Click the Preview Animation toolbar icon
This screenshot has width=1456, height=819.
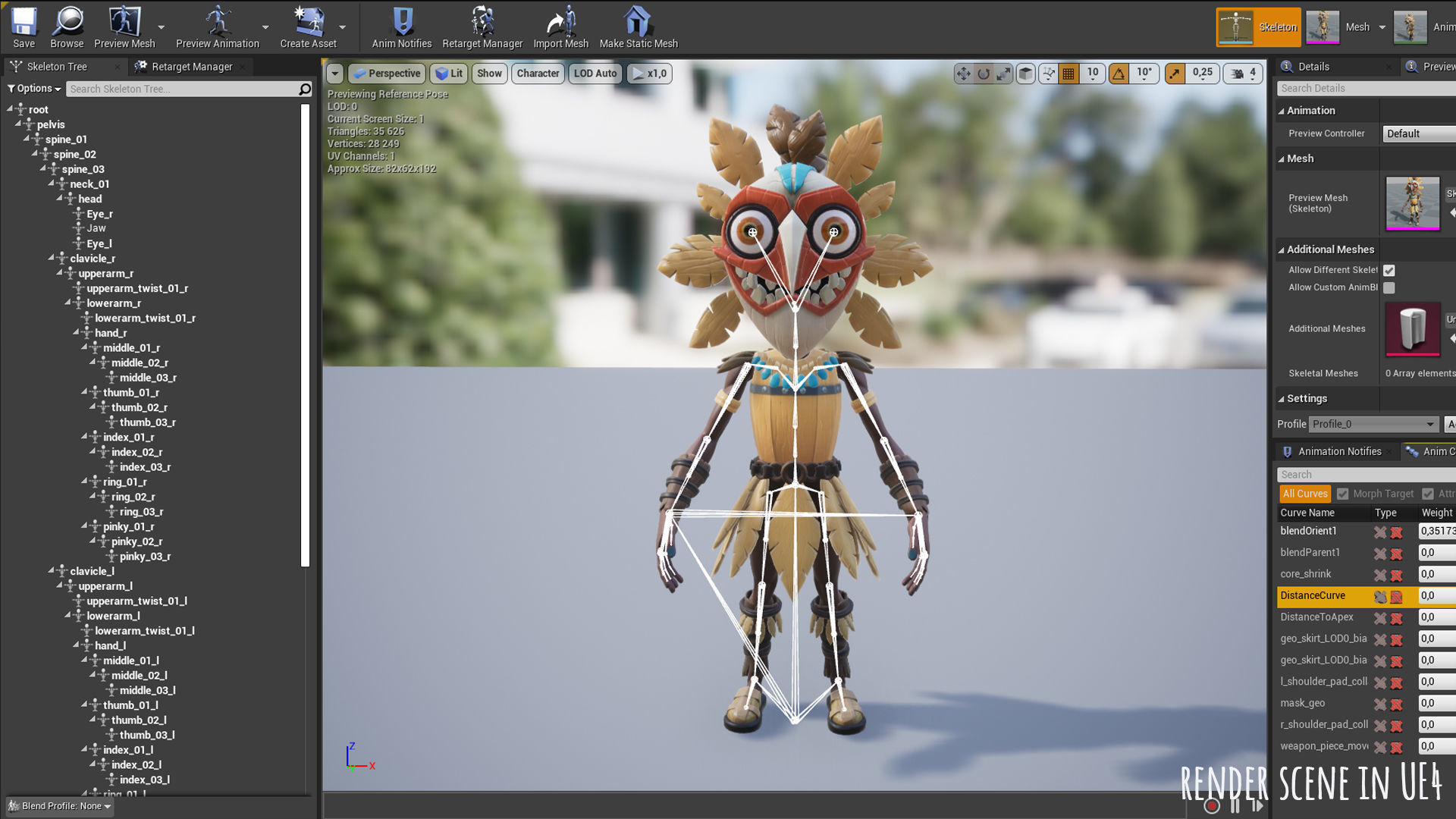[218, 27]
